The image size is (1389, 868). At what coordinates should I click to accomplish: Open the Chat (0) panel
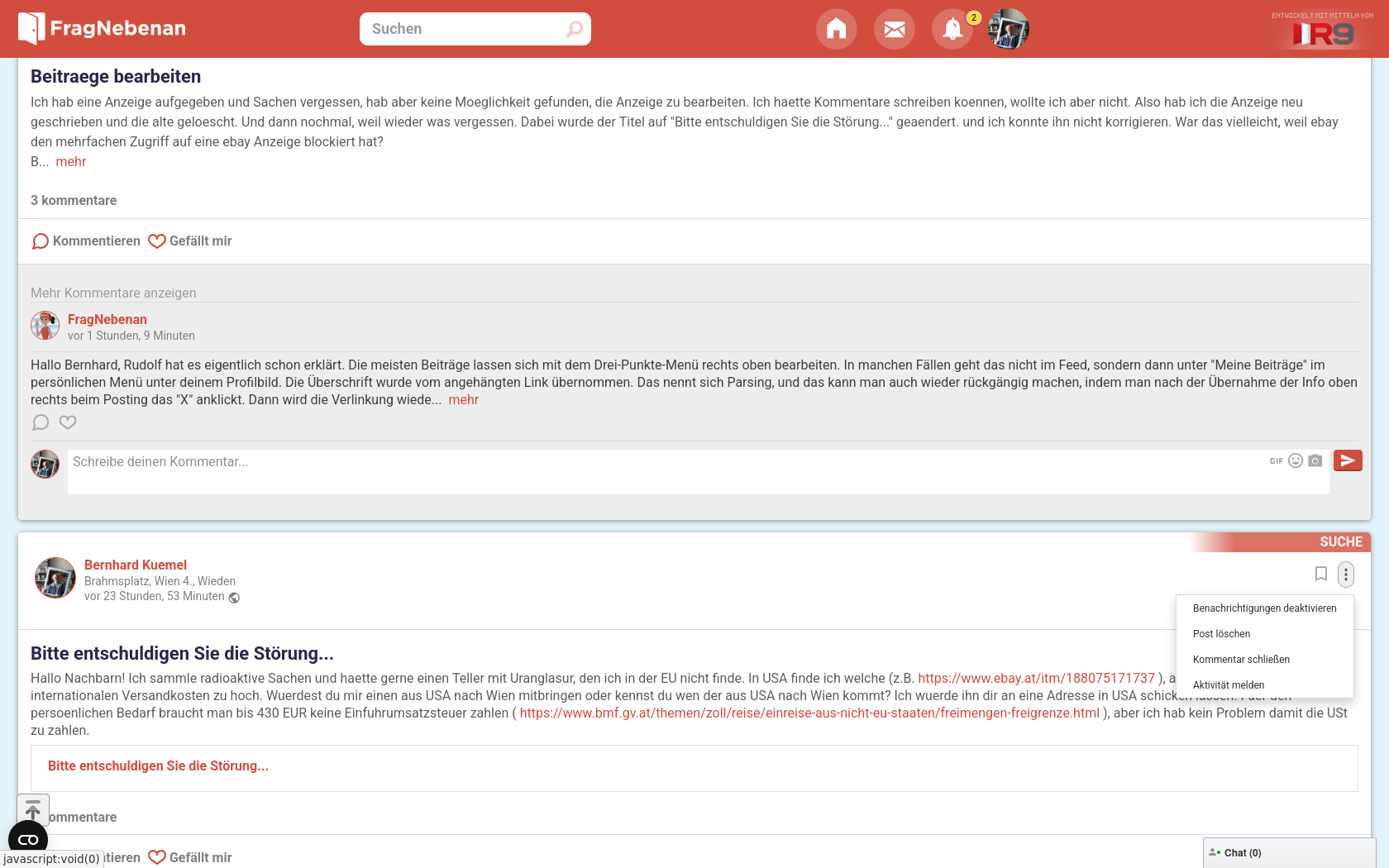point(1242,853)
